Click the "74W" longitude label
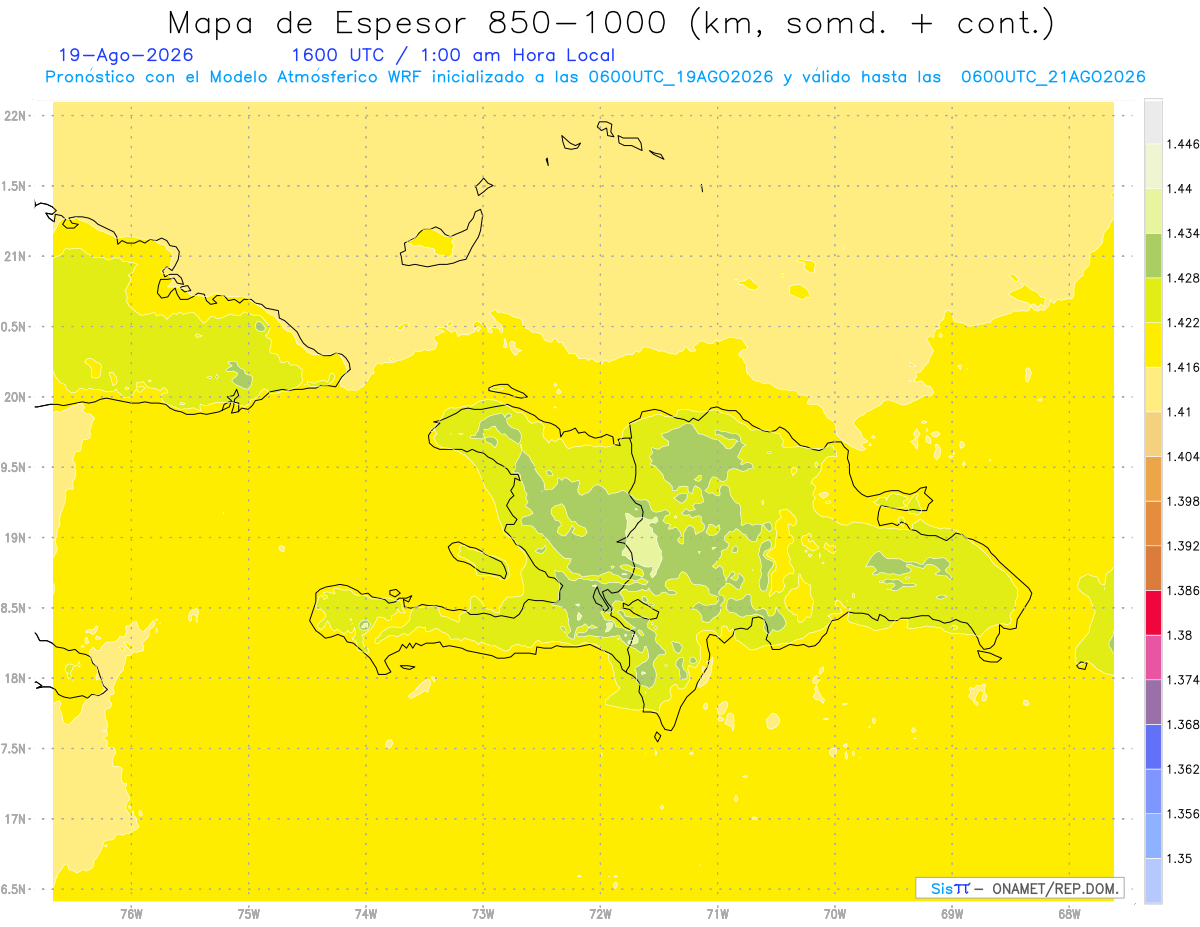 click(x=365, y=914)
